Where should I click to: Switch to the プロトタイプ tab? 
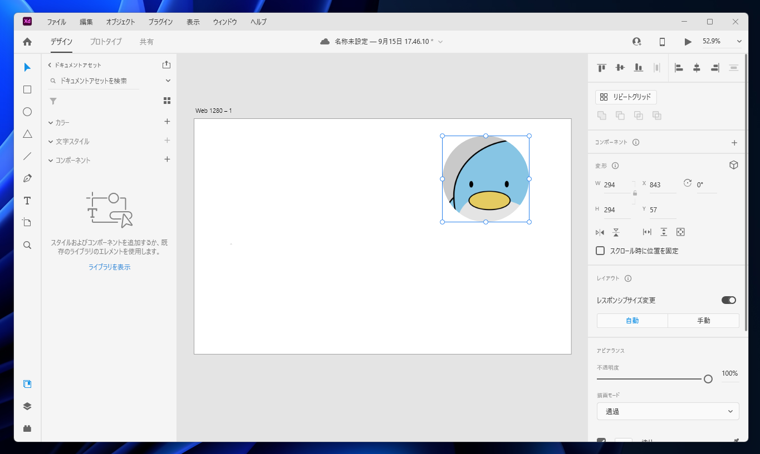pos(106,42)
